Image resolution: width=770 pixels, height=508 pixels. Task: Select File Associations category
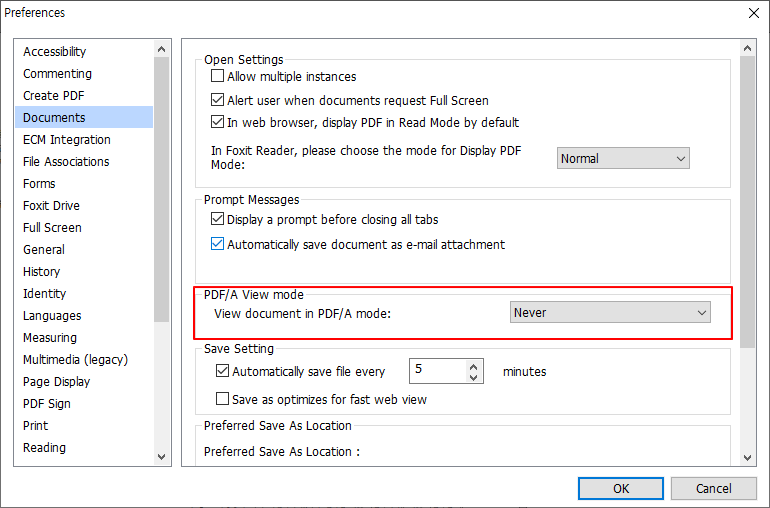point(84,162)
